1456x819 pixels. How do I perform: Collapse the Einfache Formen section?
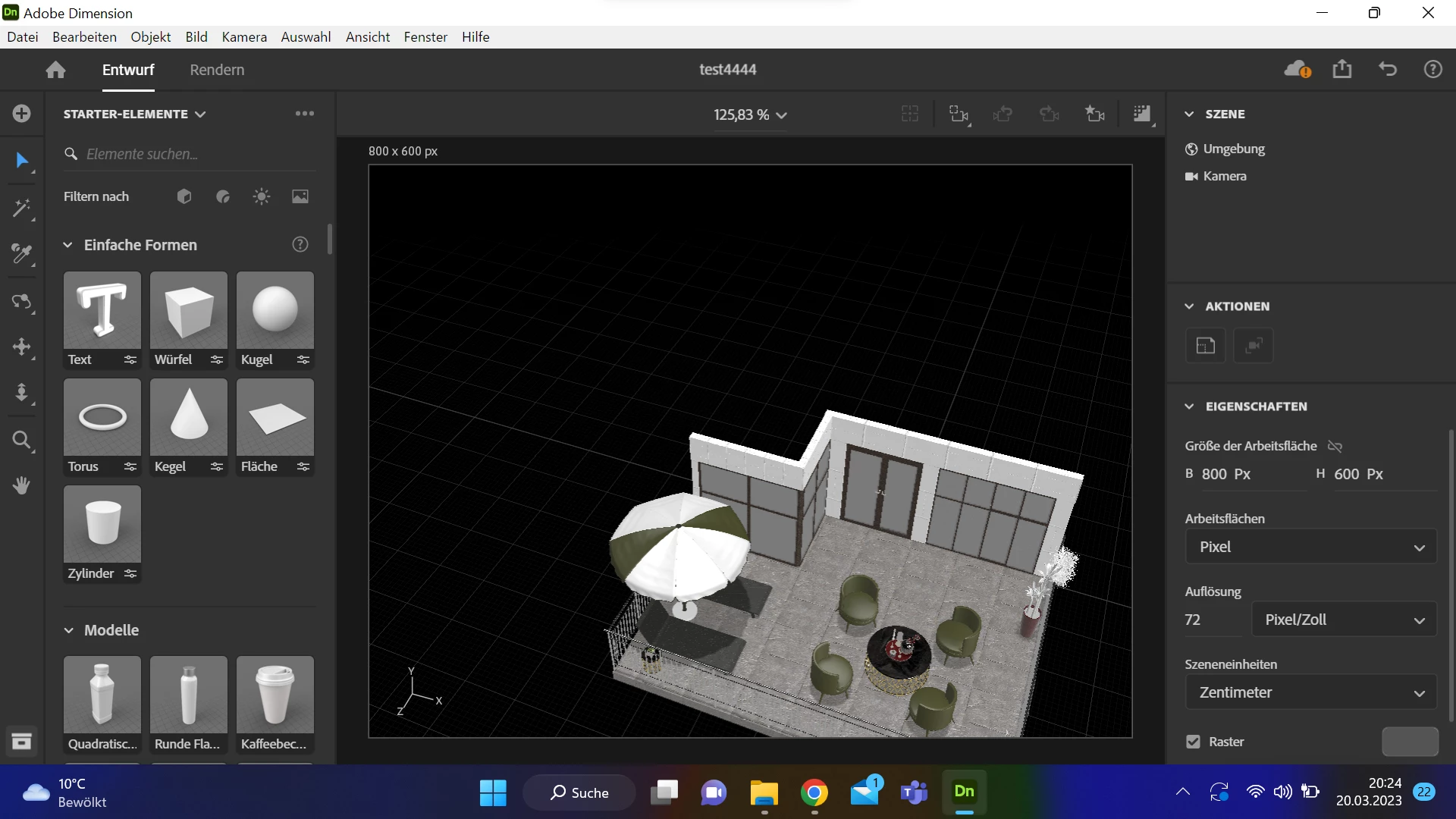pyautogui.click(x=68, y=245)
